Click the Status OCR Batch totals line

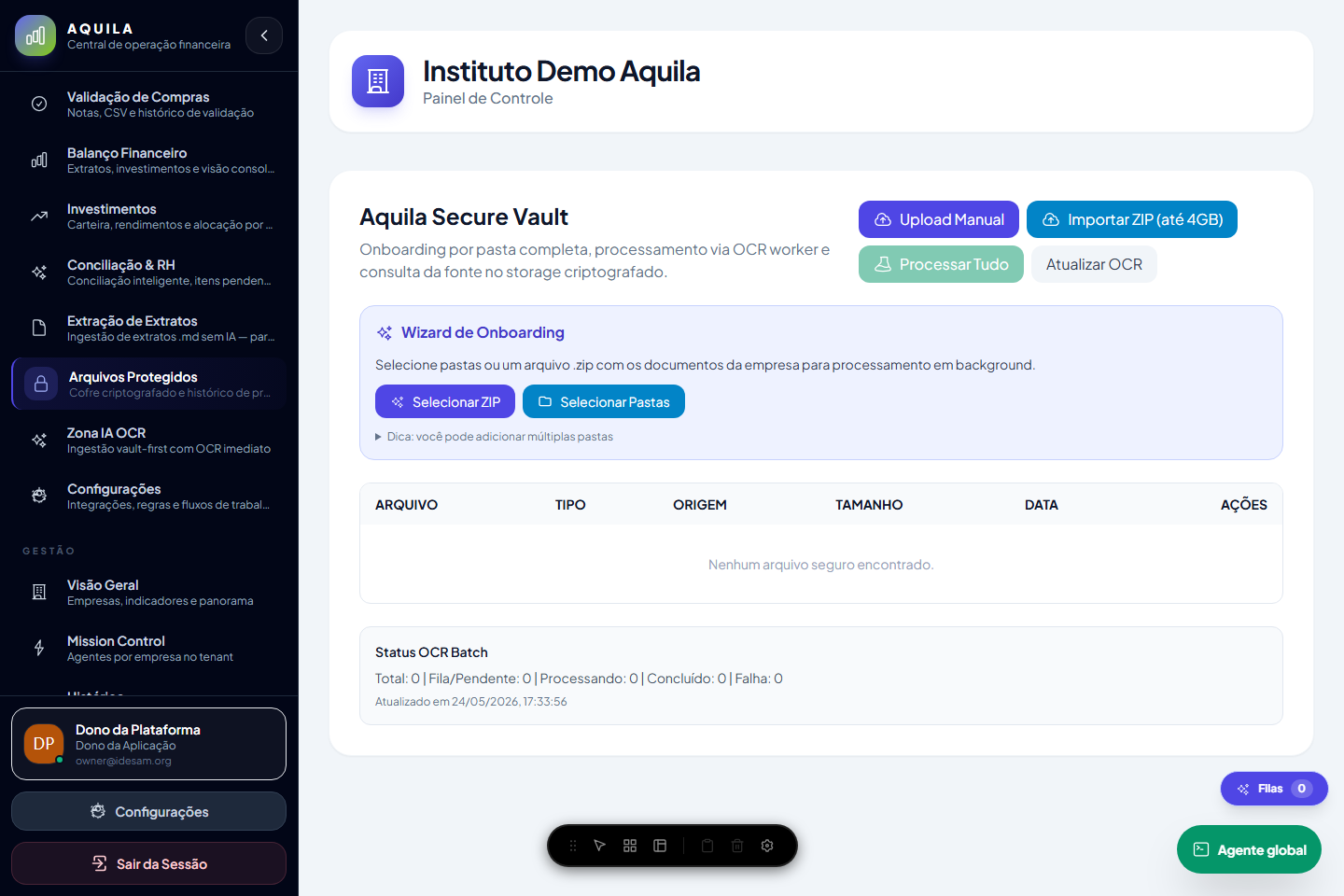tap(579, 679)
